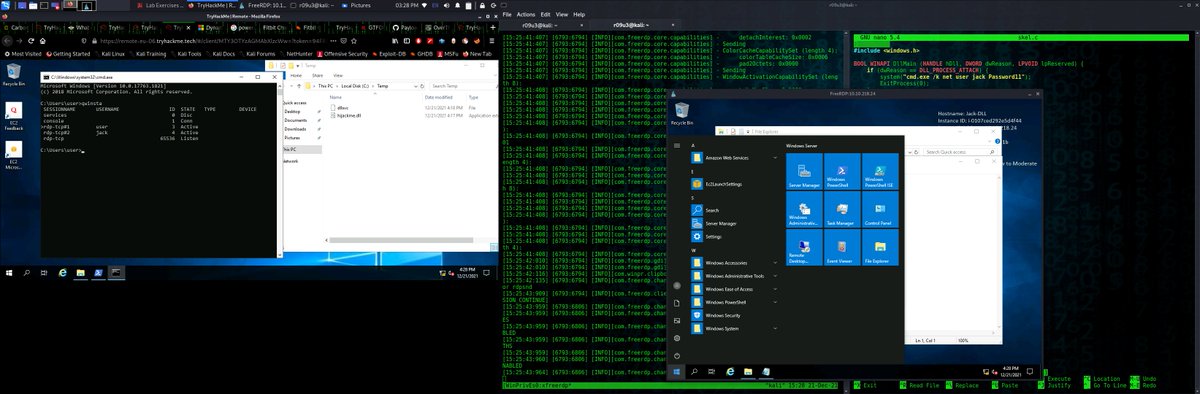1200x394 pixels.
Task: Open settings gear in Start menu sidebar
Action: [x=678, y=337]
